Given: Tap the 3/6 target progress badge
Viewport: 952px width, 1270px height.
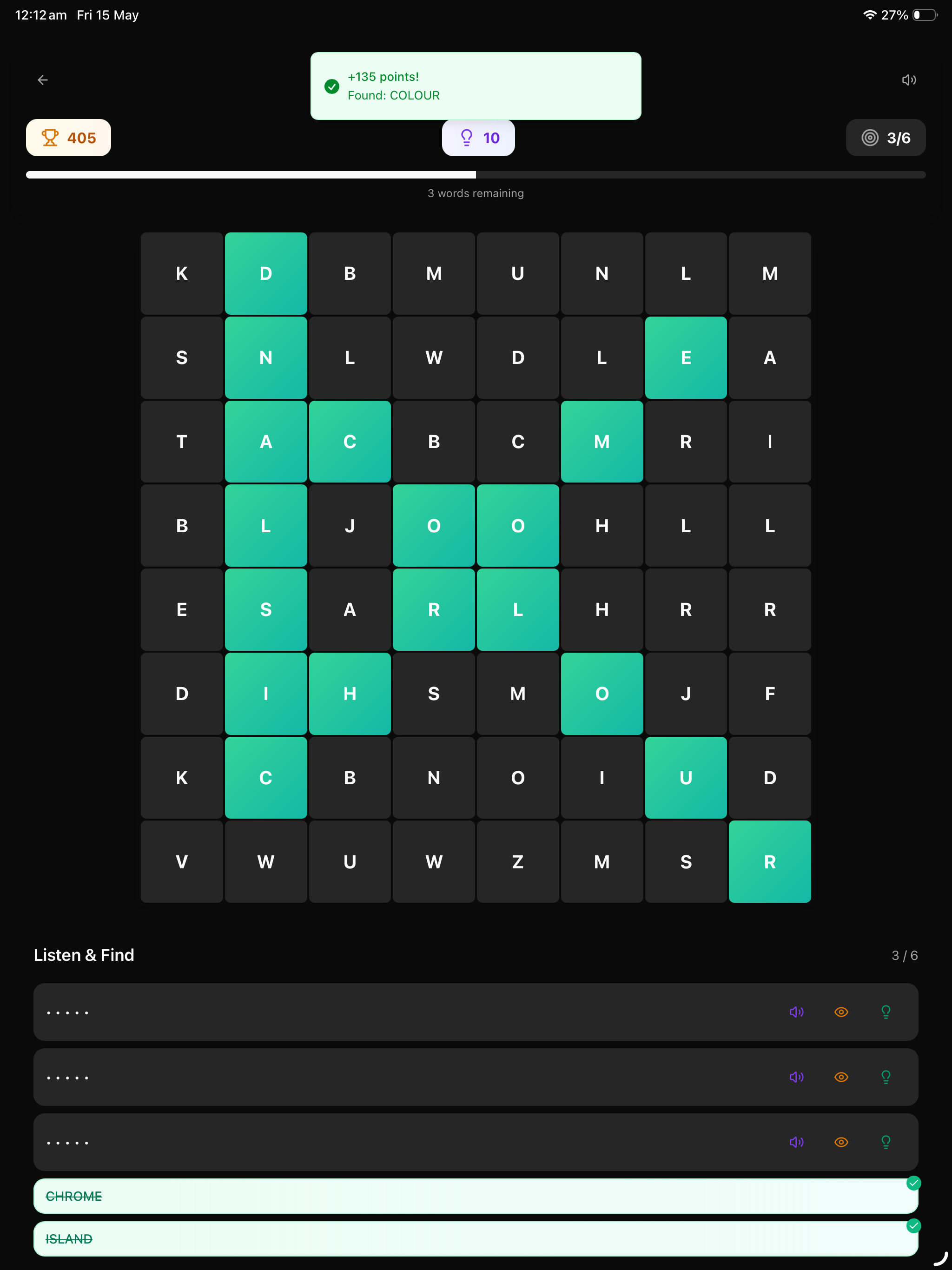Looking at the screenshot, I should 886,138.
